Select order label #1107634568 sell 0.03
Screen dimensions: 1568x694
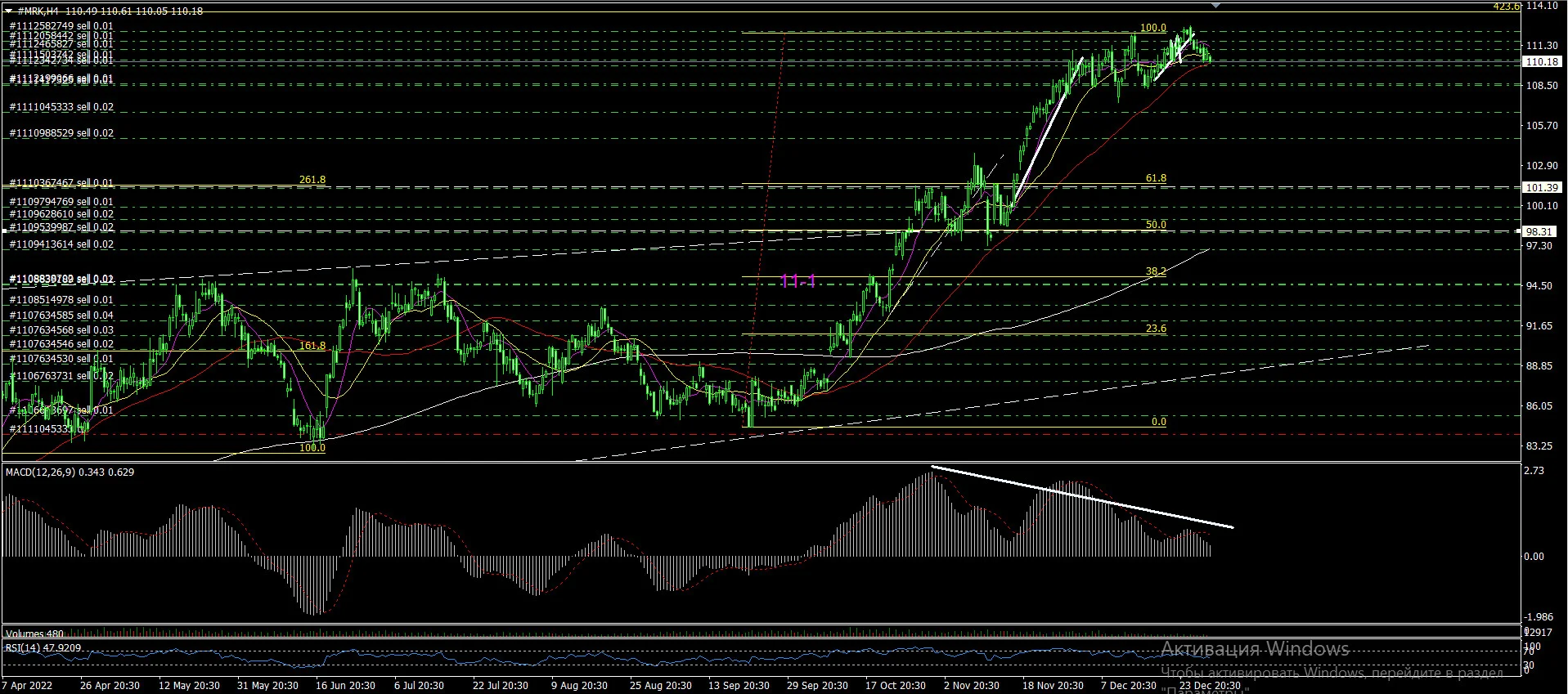(61, 330)
